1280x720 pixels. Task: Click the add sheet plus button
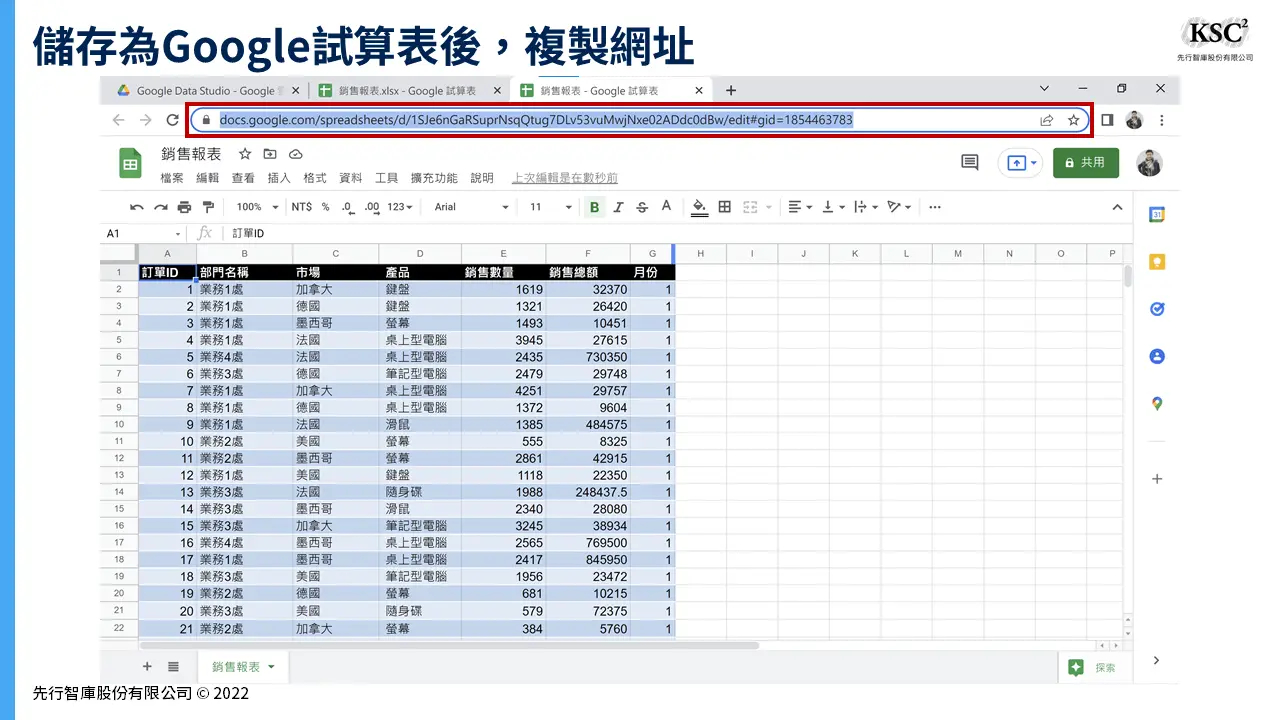pos(147,666)
